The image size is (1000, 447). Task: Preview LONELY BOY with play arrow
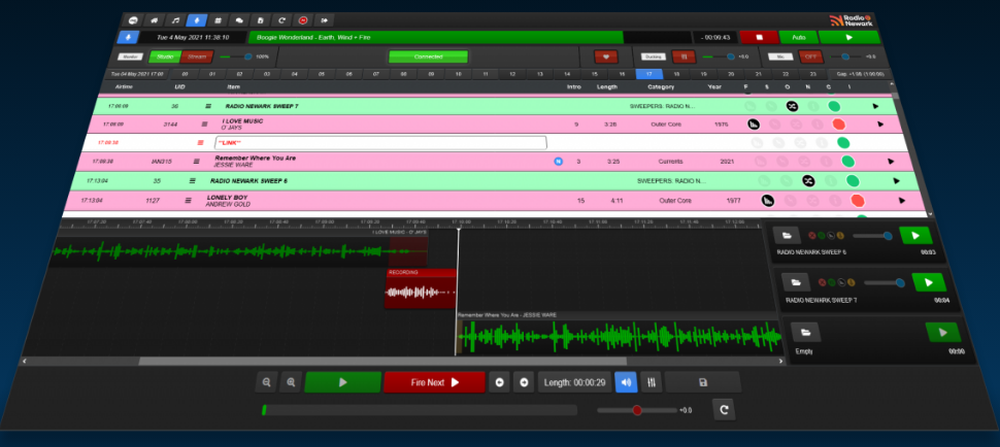[902, 201]
